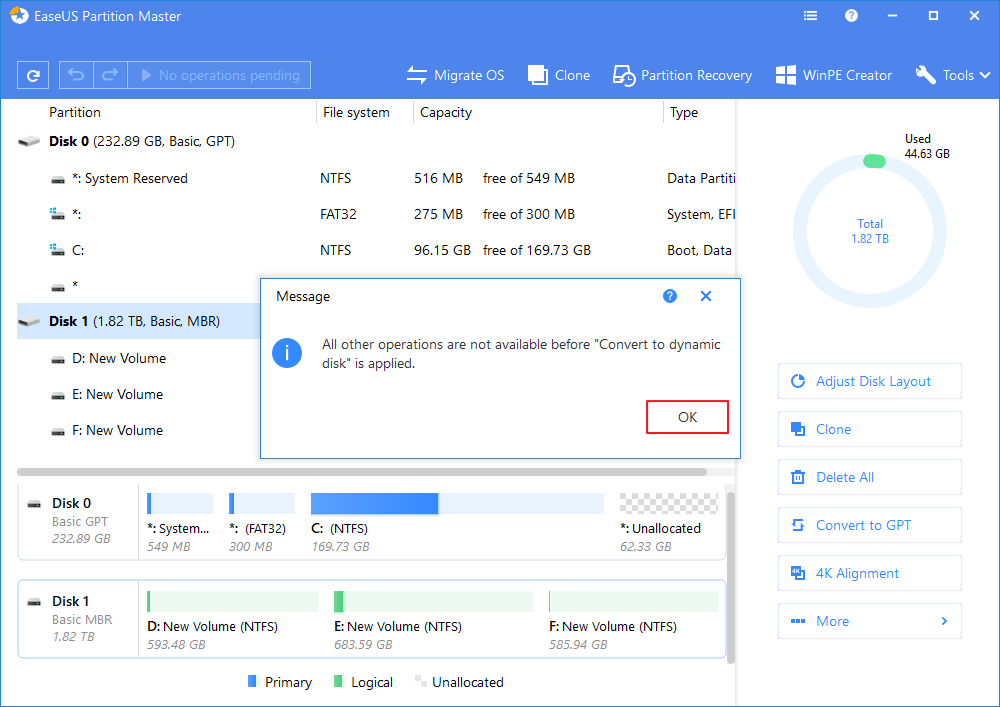Click the C: partition Windows drive icon
This screenshot has width=1000, height=707.
(57, 250)
